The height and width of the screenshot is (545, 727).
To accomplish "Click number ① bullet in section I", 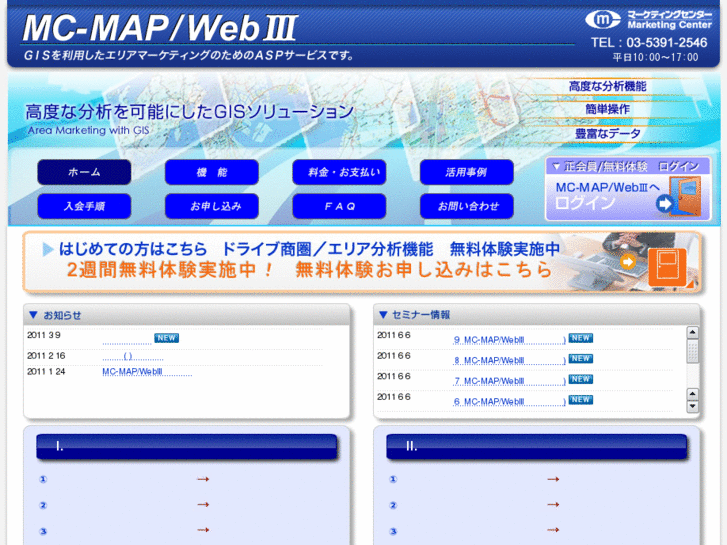I will pos(43,479).
